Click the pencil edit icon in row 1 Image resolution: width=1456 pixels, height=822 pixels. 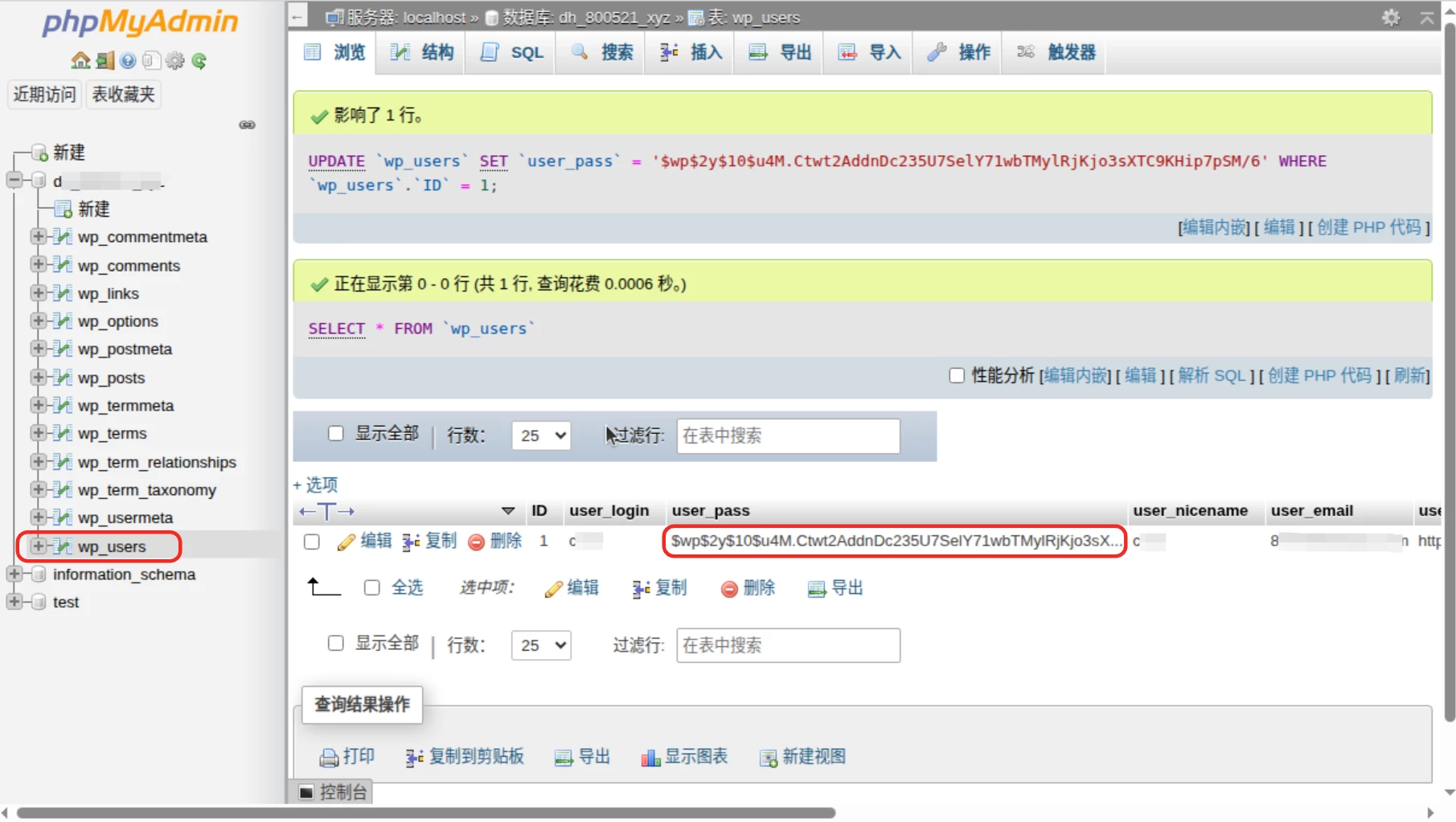point(347,542)
